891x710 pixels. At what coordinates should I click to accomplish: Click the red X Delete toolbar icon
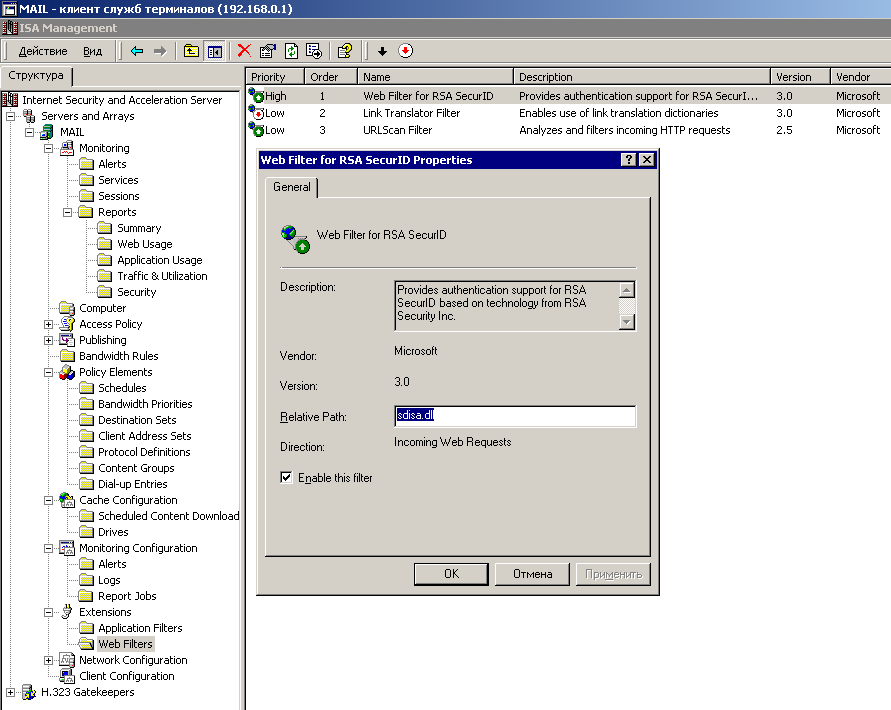click(x=244, y=51)
